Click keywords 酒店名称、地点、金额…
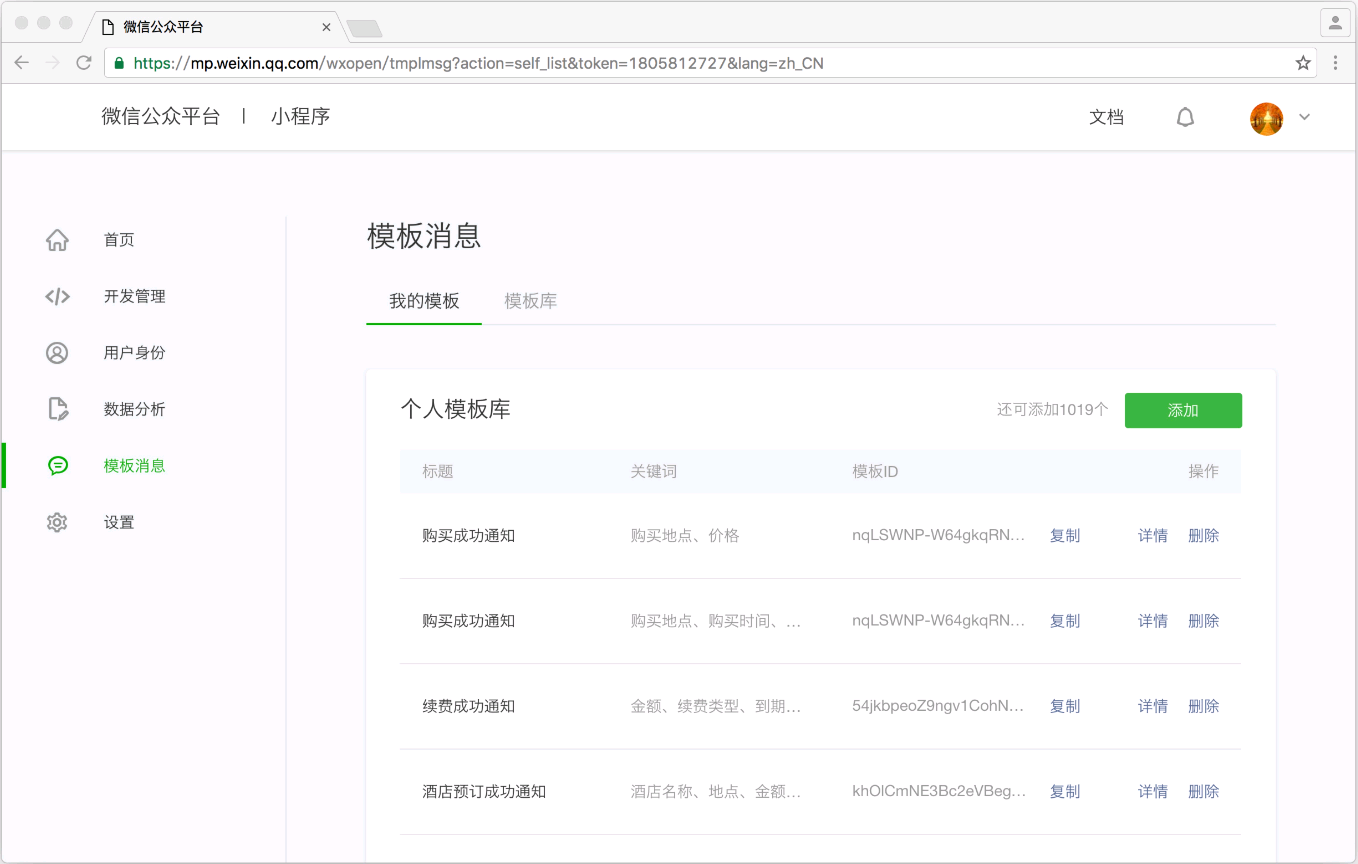1358x864 pixels. [716, 792]
